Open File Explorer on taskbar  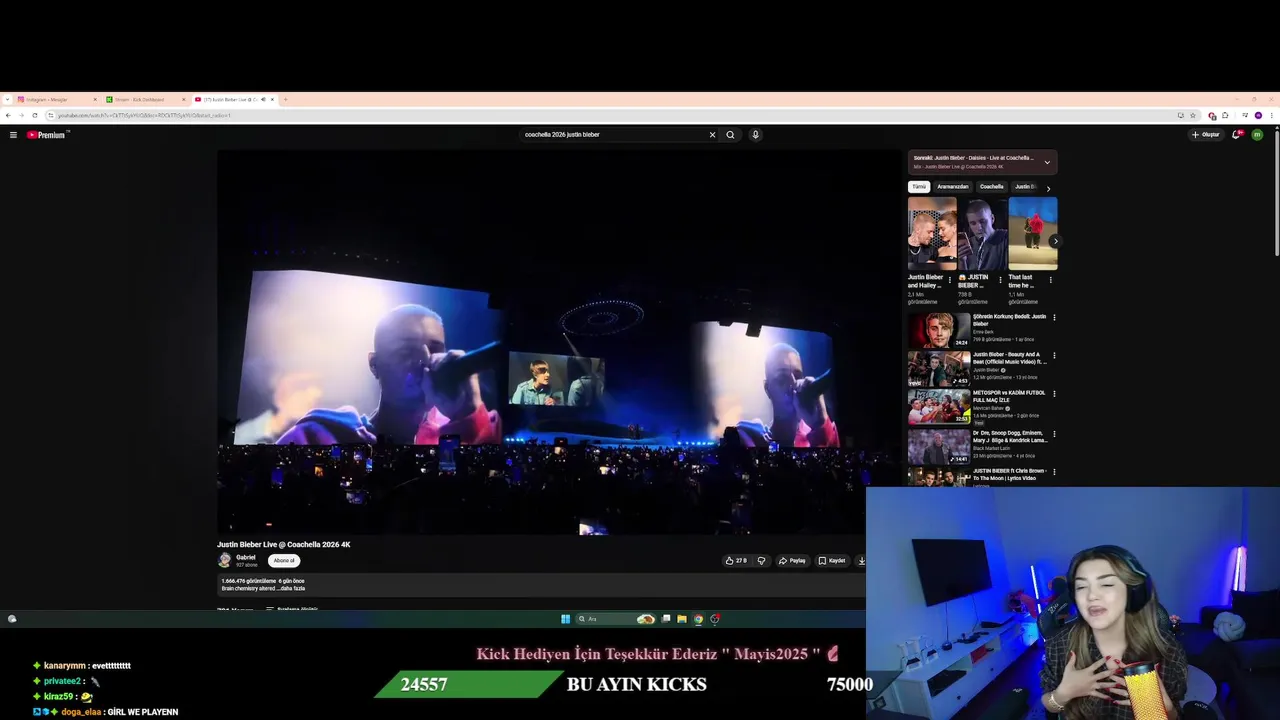682,619
